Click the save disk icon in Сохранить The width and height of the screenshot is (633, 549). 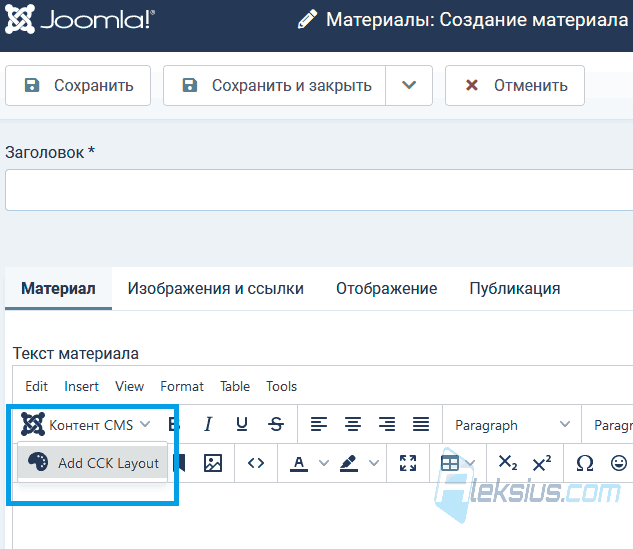tap(32, 85)
